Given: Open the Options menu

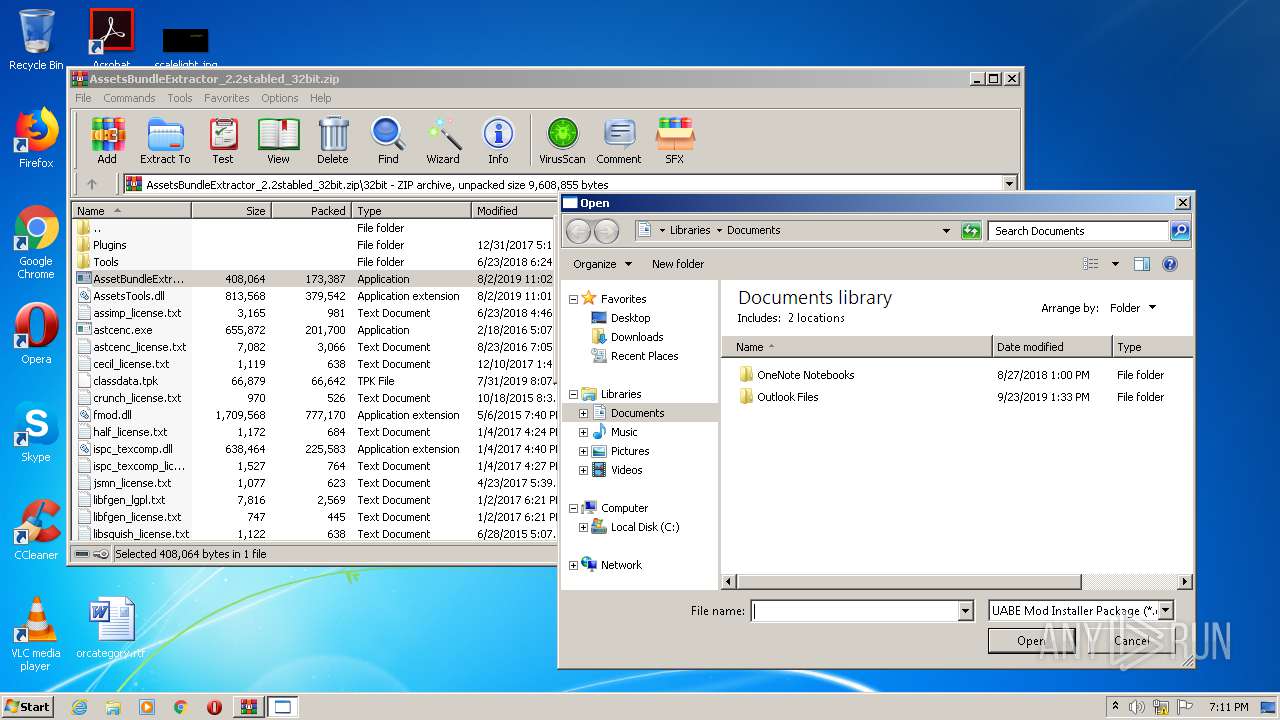Looking at the screenshot, I should [280, 98].
